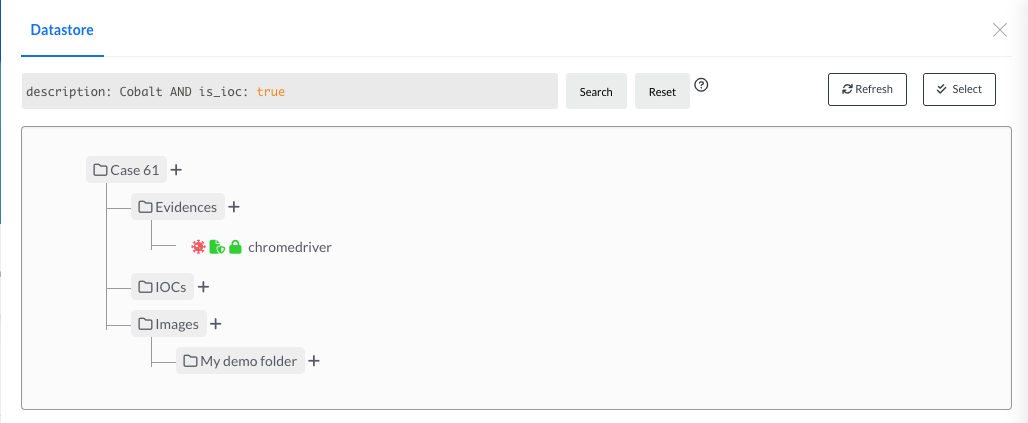Click the plus icon next to Evidences
This screenshot has width=1028, height=423.
pos(234,207)
